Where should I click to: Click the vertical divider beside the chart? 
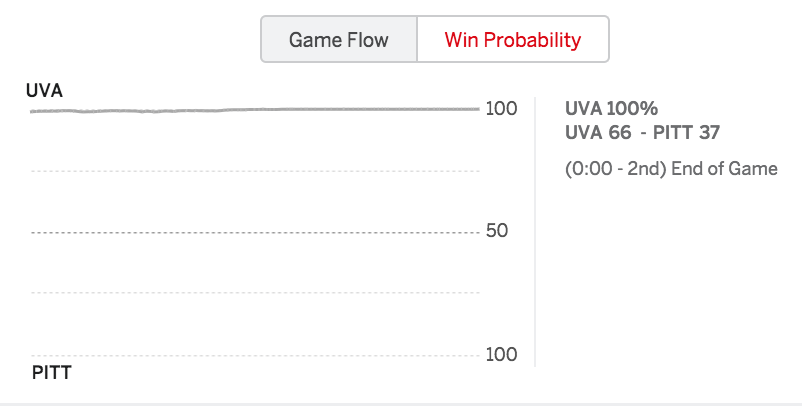click(x=535, y=232)
